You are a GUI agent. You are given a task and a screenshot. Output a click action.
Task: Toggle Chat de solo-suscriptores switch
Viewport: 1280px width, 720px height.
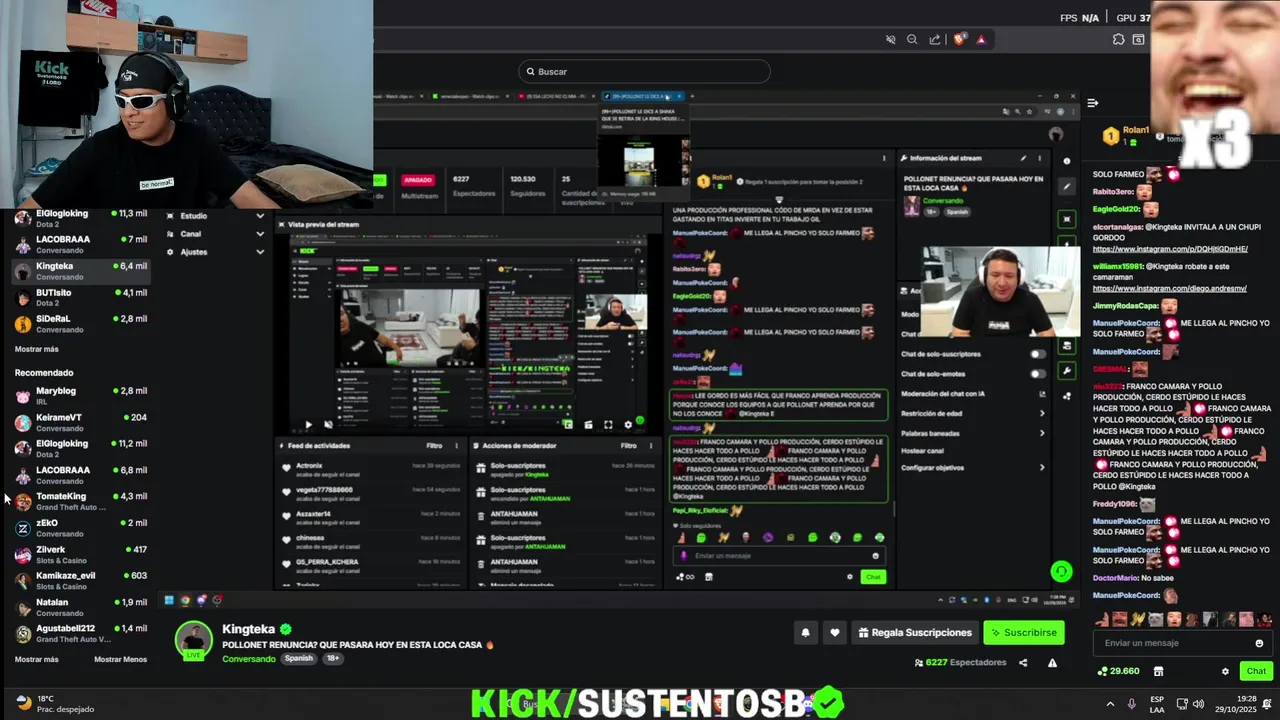coord(1038,354)
